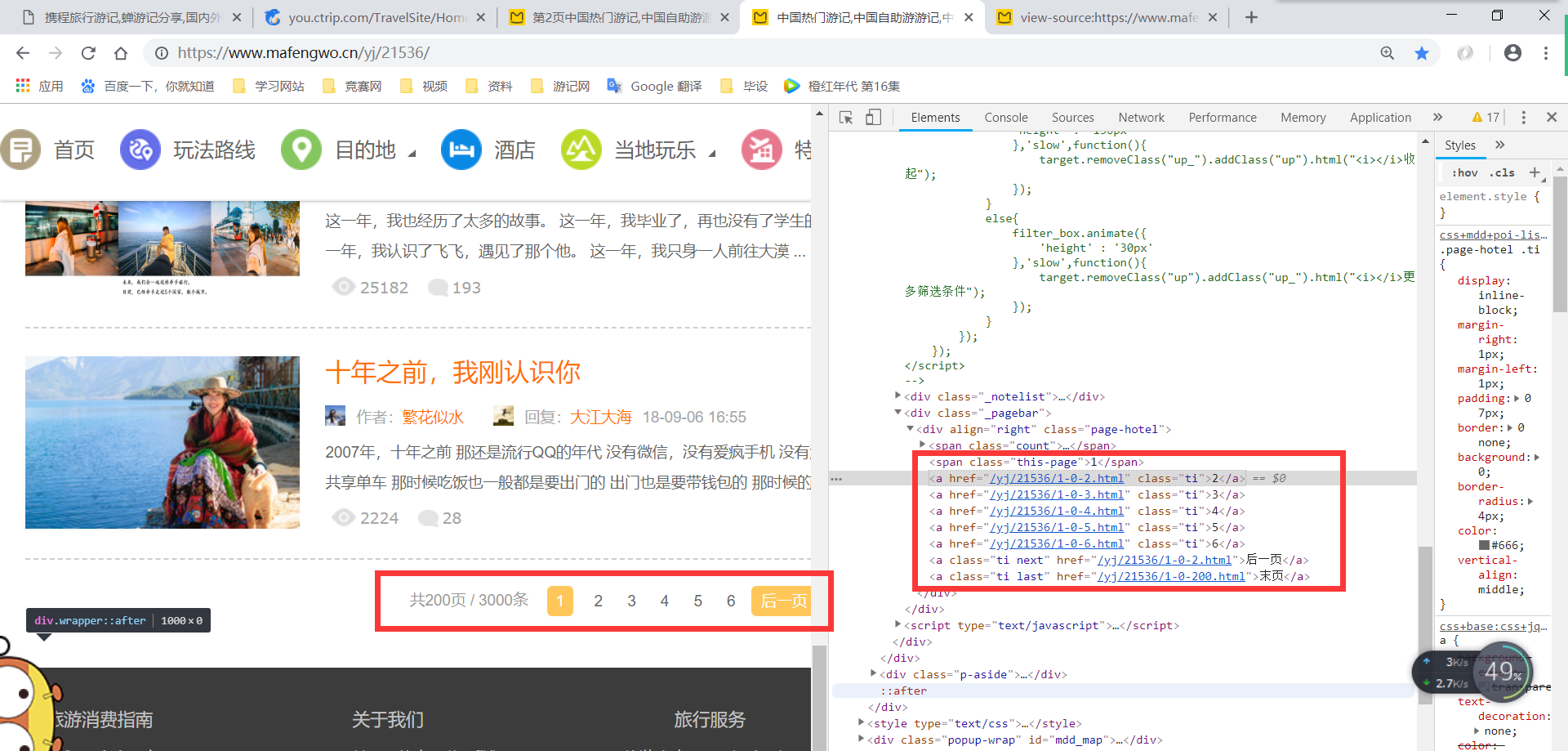Viewport: 1568px width, 751px height.
Task: Toggle device toolbar icon in DevTools
Action: [873, 118]
